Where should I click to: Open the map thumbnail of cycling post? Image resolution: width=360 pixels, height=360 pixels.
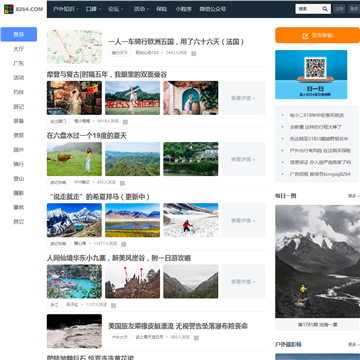(74, 47)
